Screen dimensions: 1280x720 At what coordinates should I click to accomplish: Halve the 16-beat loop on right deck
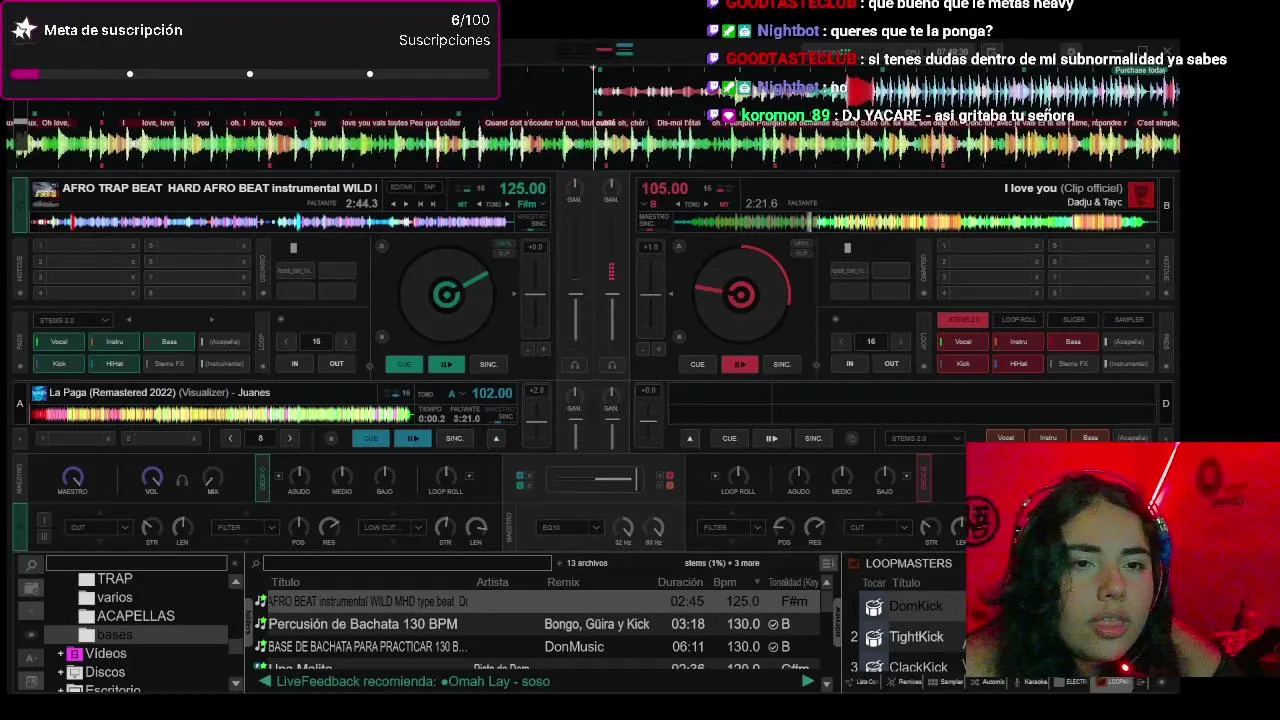(x=841, y=342)
